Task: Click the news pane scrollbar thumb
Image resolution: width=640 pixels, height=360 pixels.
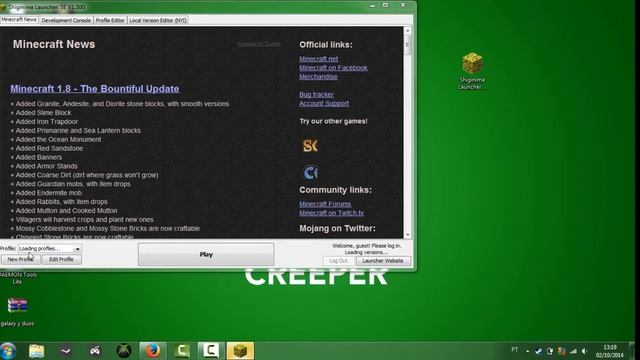Action: pos(407,45)
